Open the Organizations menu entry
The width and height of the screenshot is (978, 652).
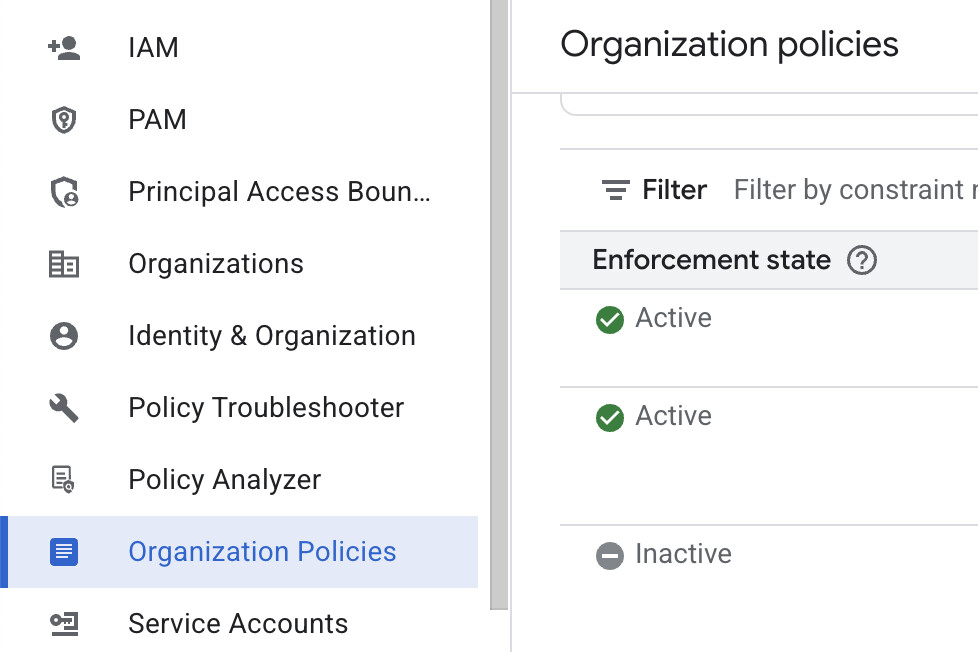coord(216,264)
